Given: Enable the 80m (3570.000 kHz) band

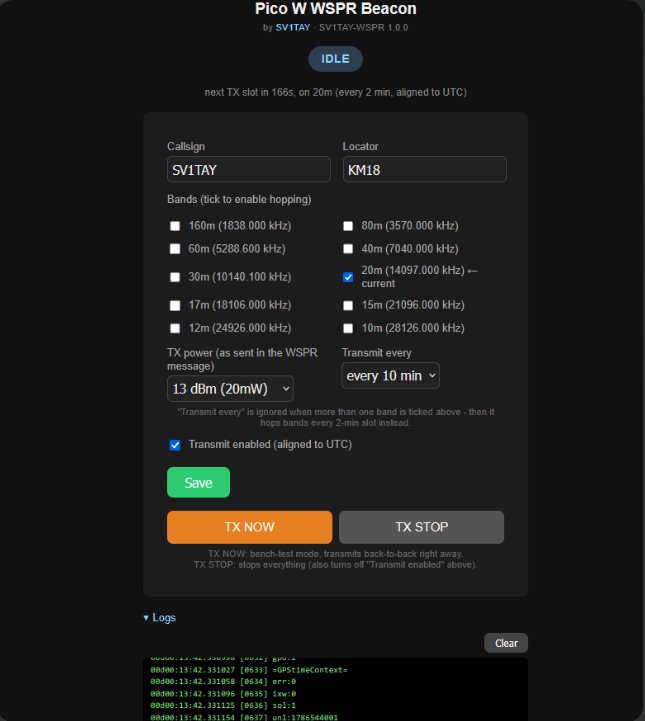Looking at the screenshot, I should click(348, 226).
